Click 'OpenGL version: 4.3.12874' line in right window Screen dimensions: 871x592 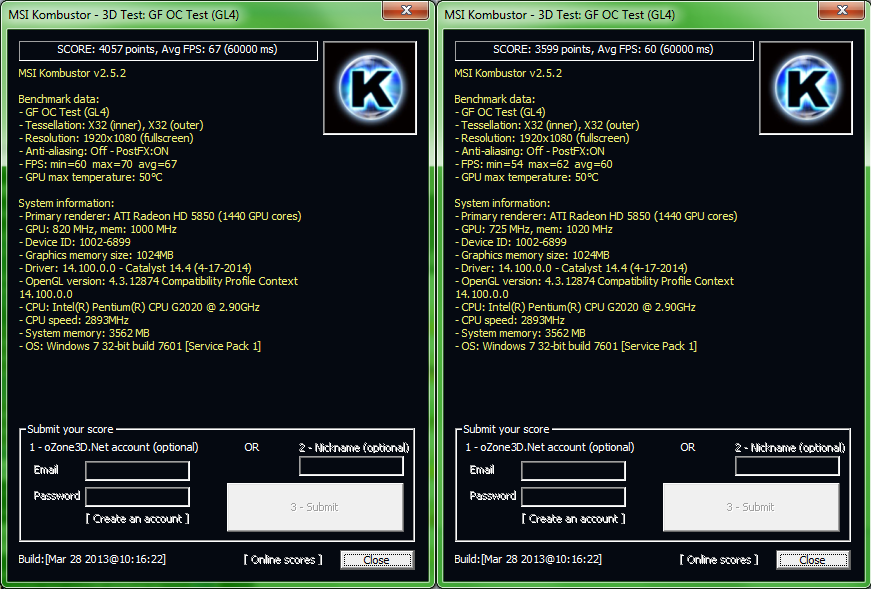point(594,282)
